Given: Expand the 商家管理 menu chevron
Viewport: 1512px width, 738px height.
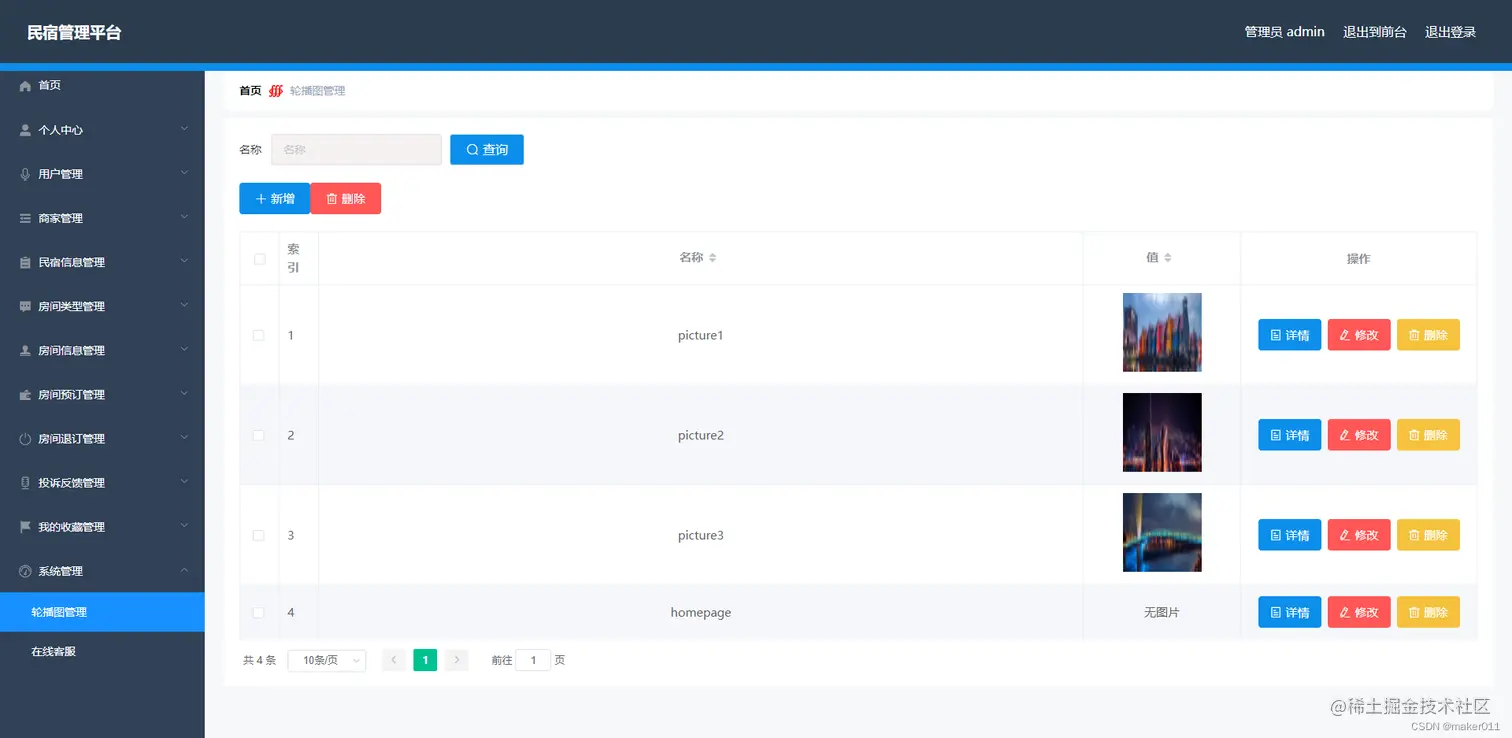Looking at the screenshot, I should 184,217.
